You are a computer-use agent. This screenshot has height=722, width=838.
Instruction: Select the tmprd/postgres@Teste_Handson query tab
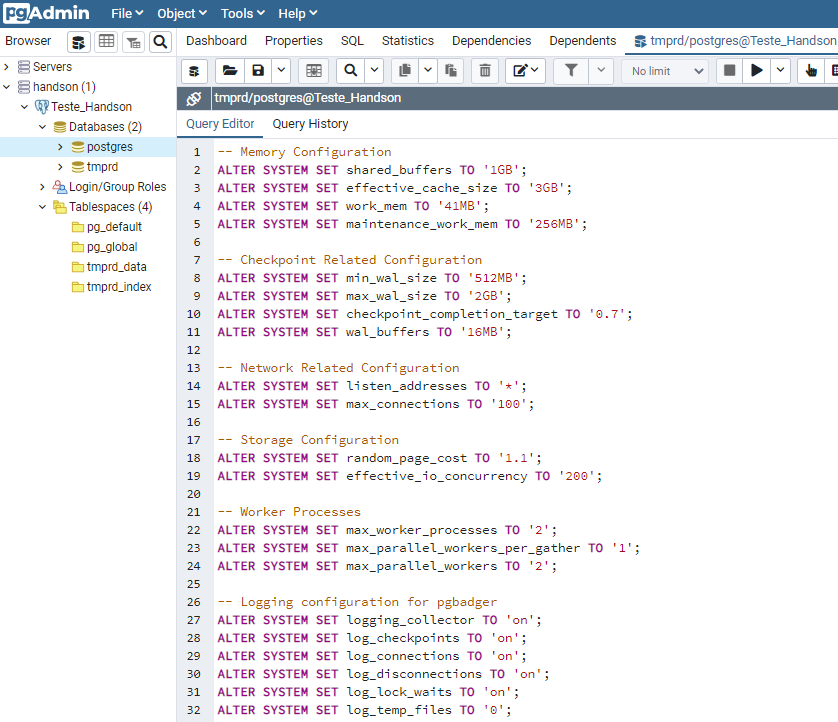tap(734, 41)
